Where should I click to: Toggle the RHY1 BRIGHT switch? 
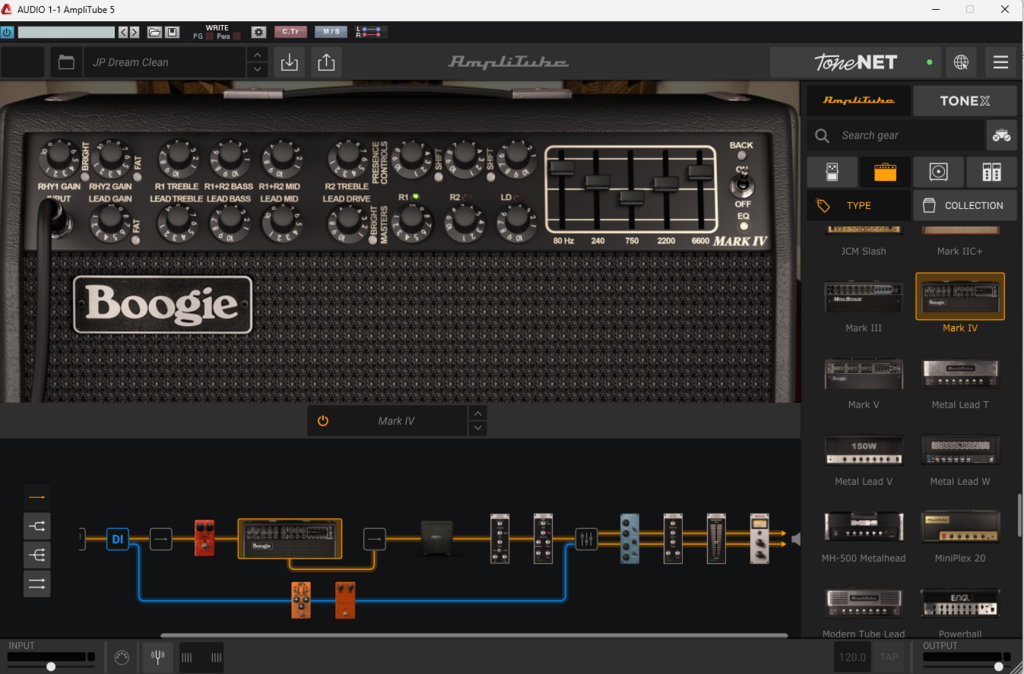click(84, 176)
